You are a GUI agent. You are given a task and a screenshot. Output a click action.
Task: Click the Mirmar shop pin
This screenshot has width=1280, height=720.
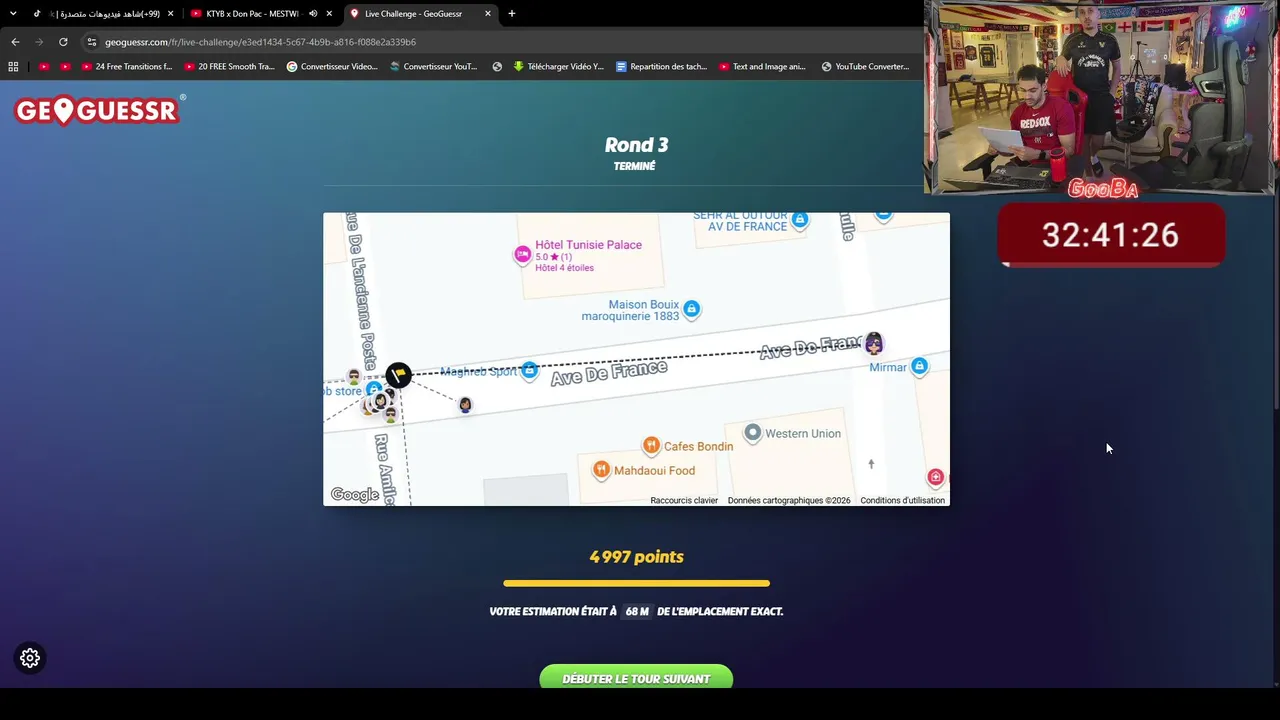point(919,367)
